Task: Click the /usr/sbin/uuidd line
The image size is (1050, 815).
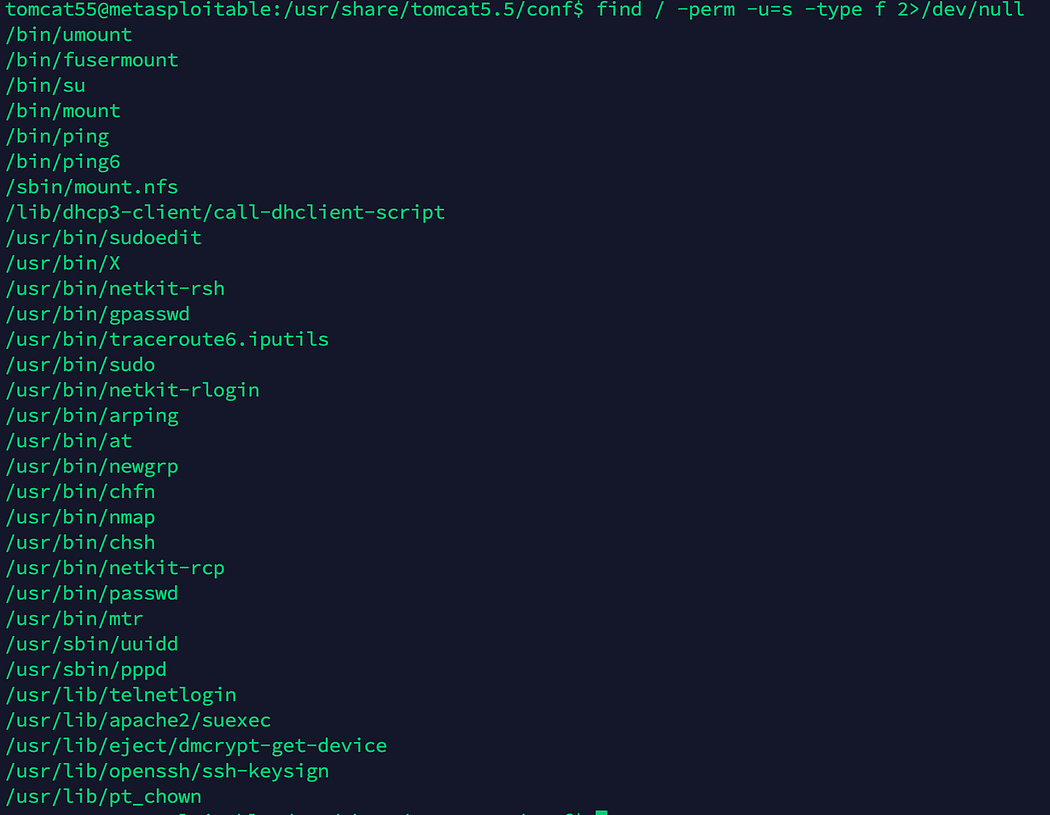Action: (91, 644)
